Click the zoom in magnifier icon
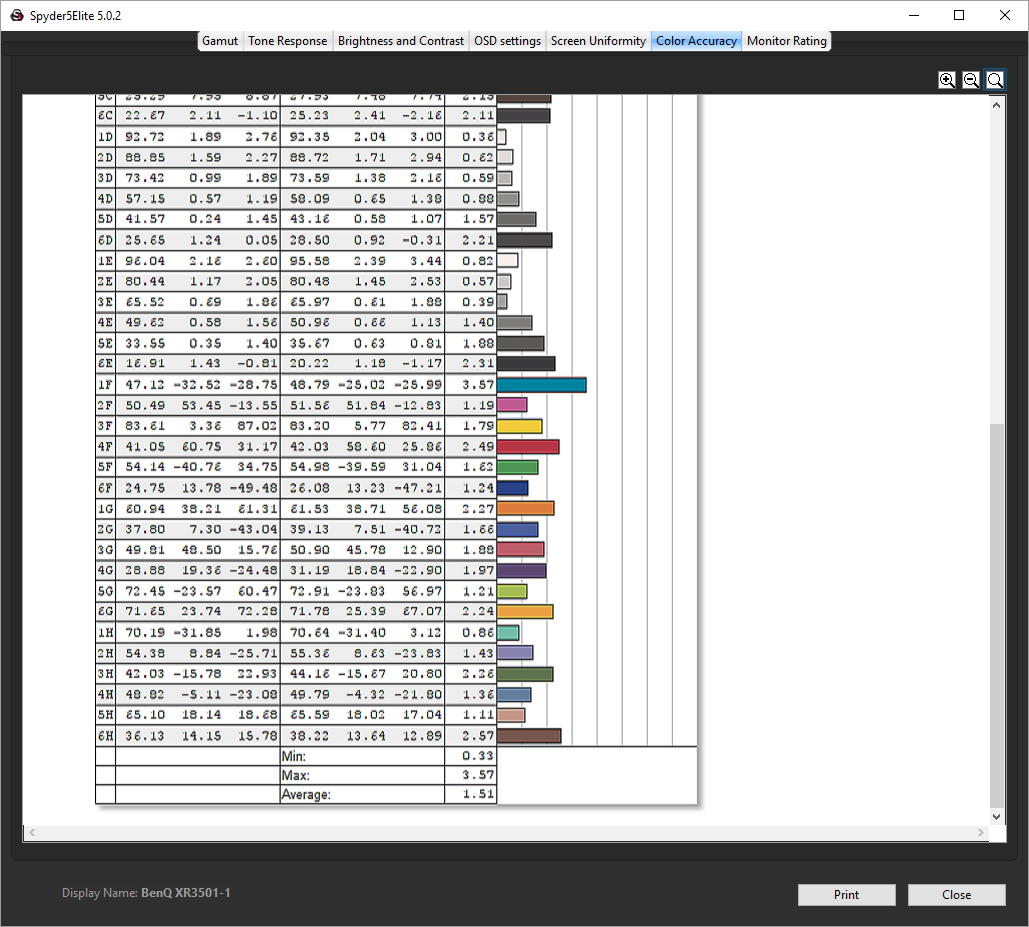Image resolution: width=1029 pixels, height=927 pixels. [x=946, y=80]
